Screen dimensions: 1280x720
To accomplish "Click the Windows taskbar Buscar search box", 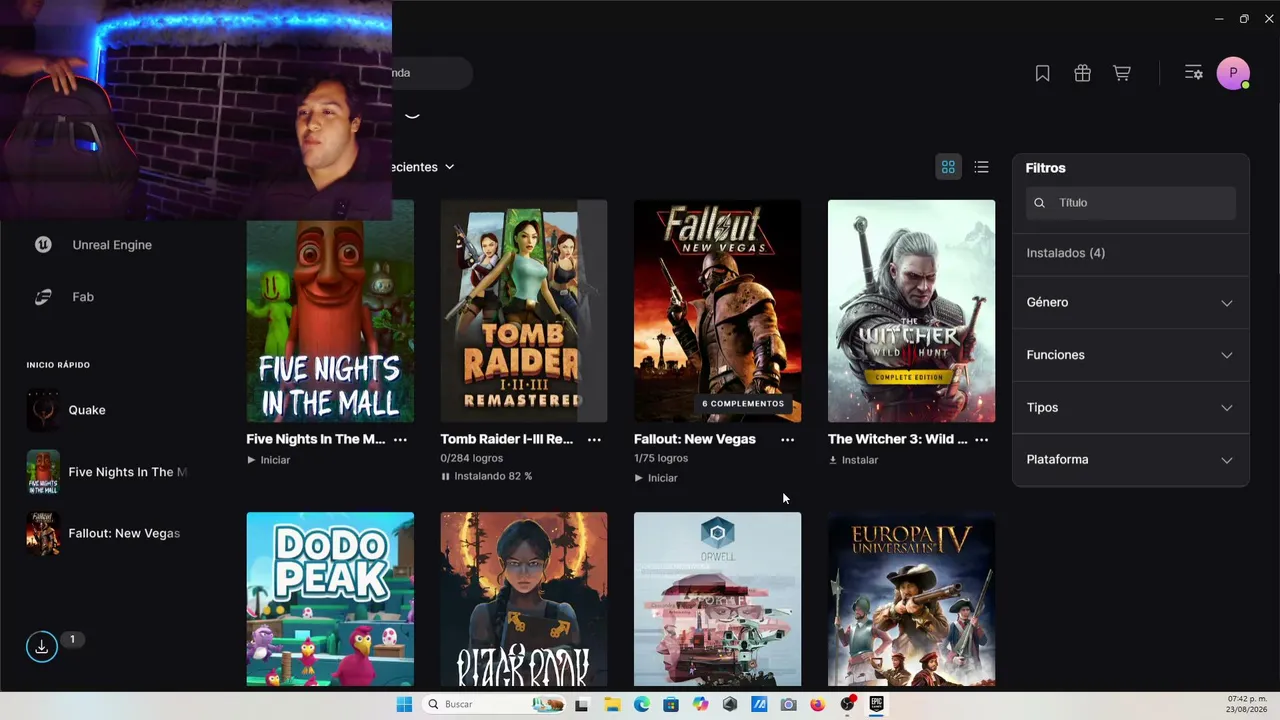I will click(x=494, y=704).
